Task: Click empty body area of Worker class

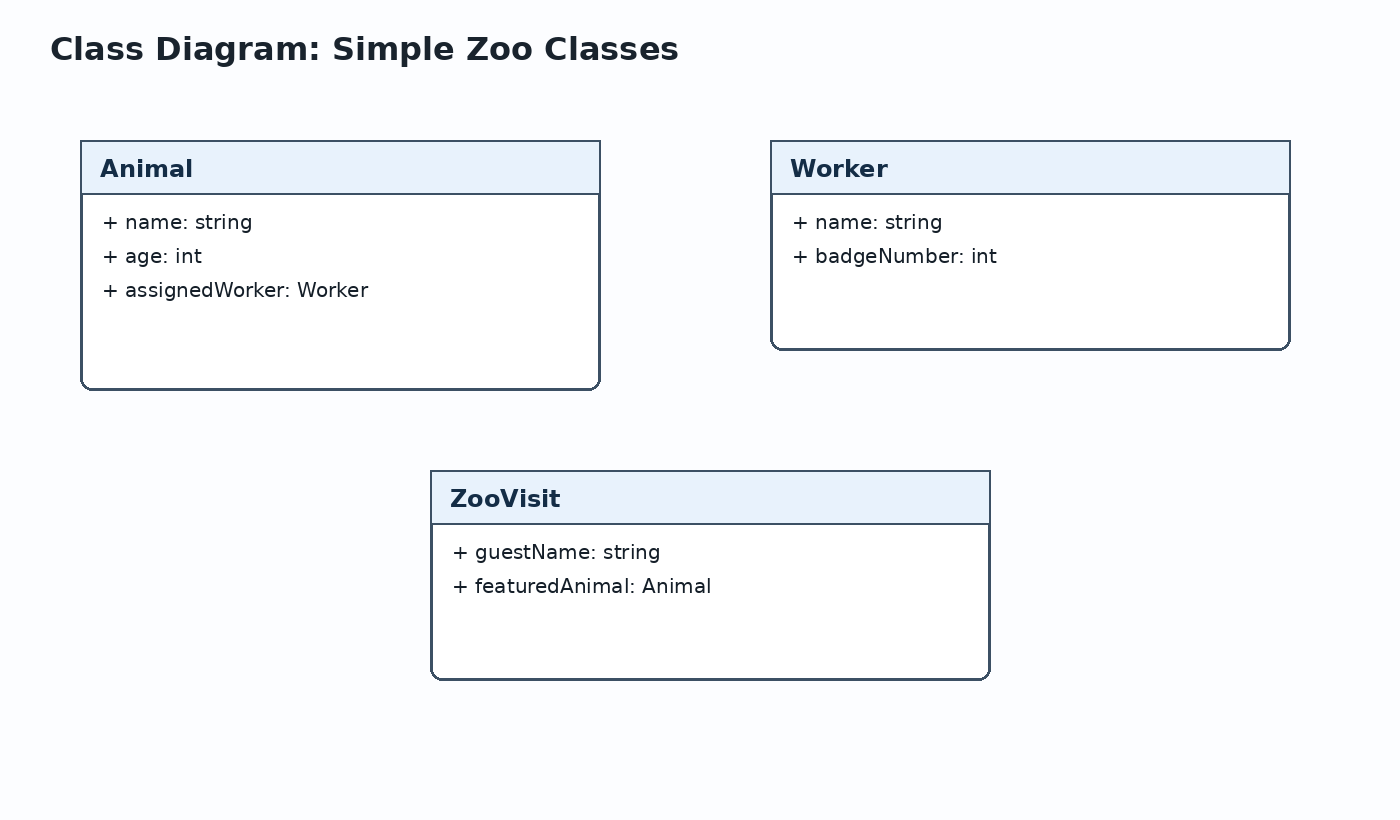Action: tap(1030, 308)
